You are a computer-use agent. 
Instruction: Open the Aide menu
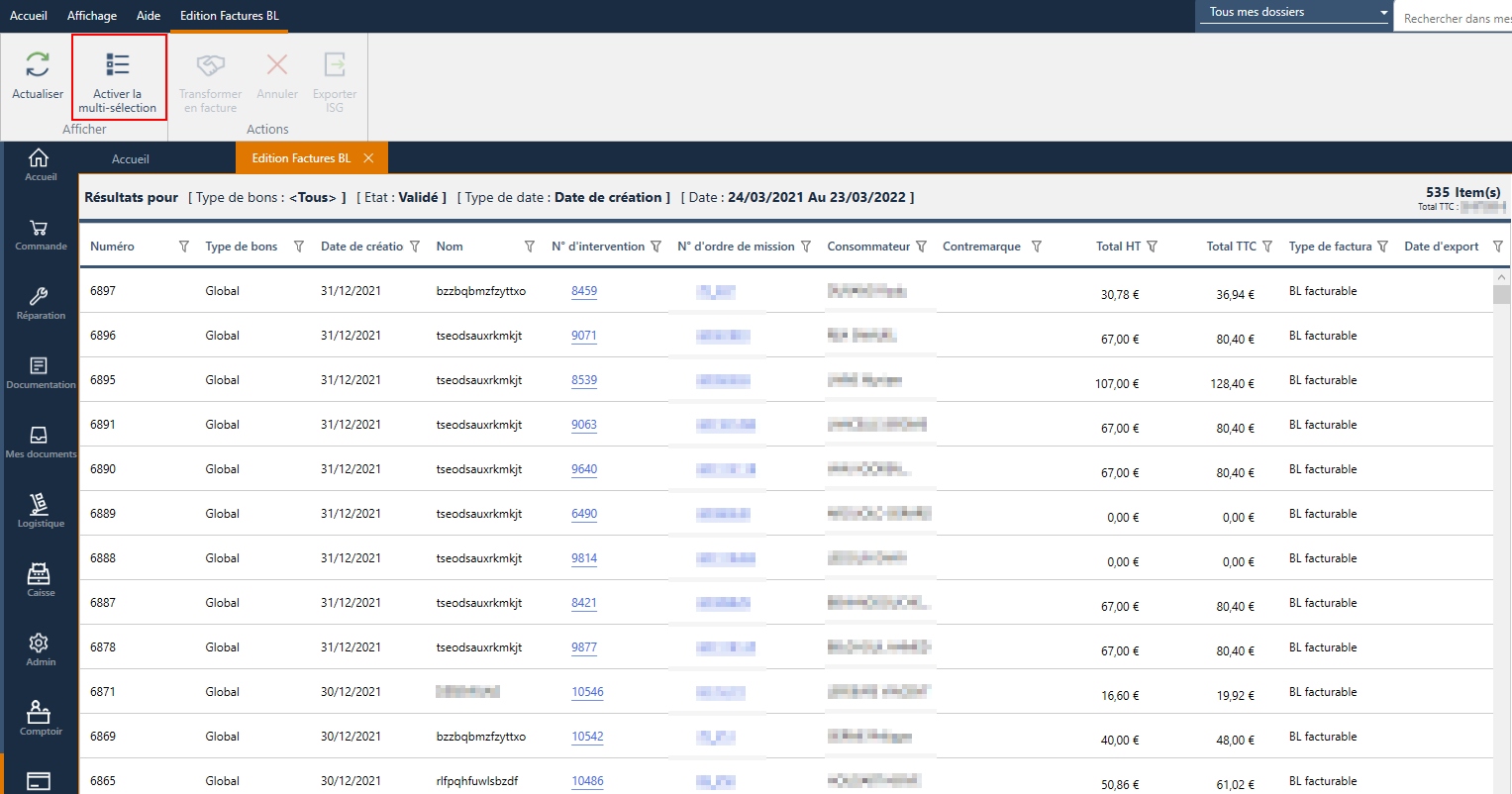tap(149, 15)
